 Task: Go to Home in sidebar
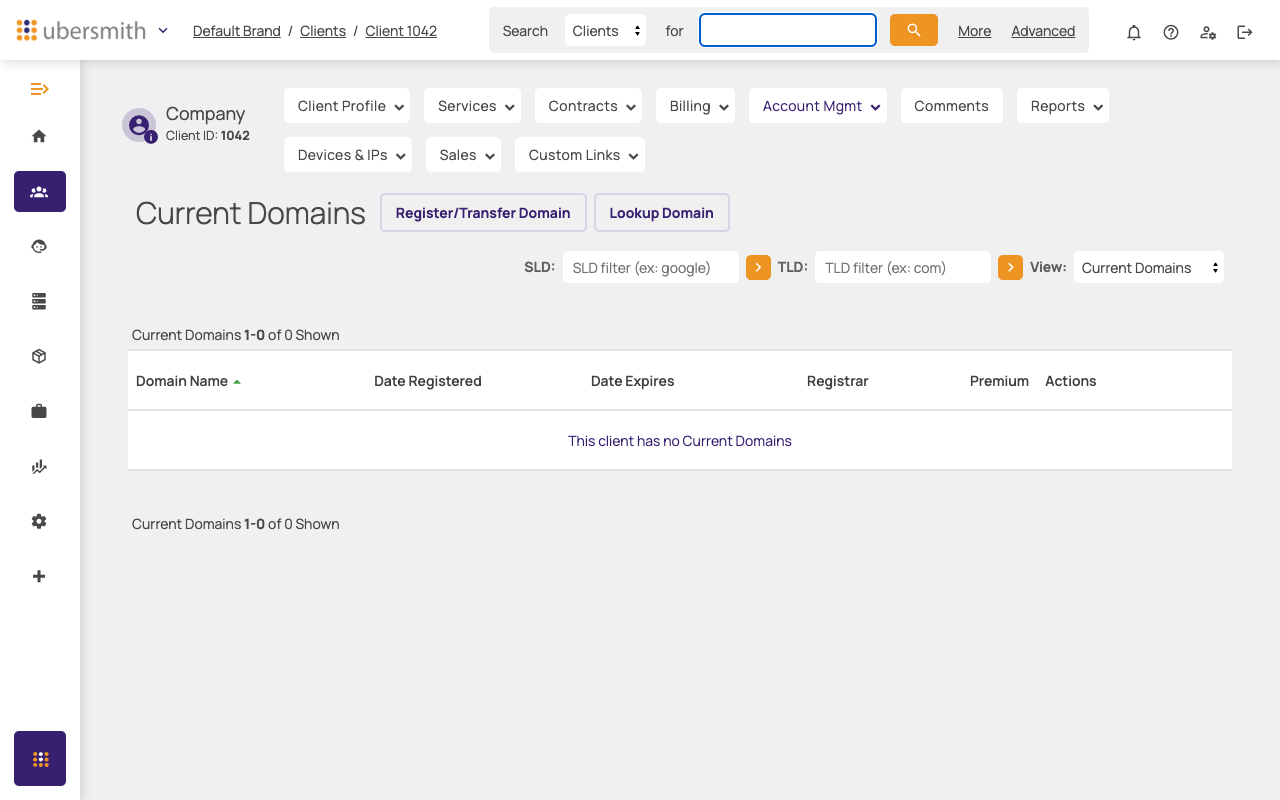click(39, 136)
